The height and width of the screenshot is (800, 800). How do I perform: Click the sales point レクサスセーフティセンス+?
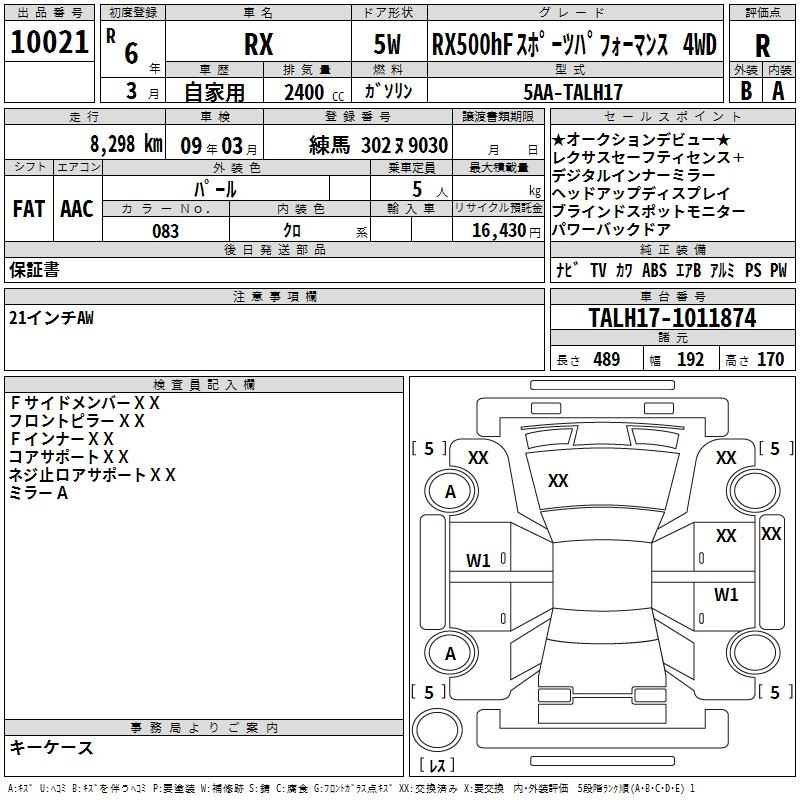pos(648,157)
